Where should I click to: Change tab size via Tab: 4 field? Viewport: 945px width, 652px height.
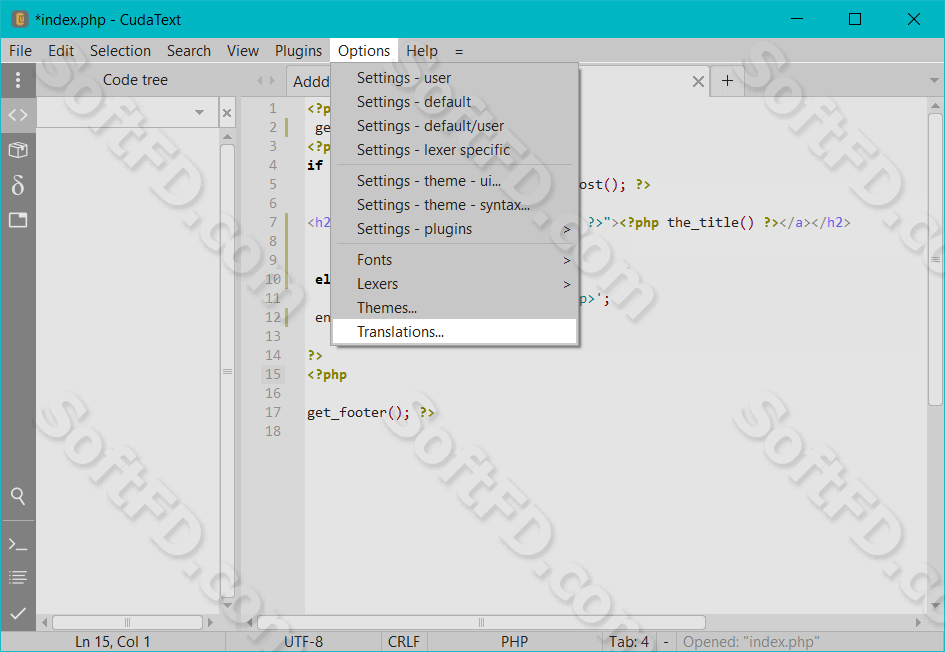629,642
